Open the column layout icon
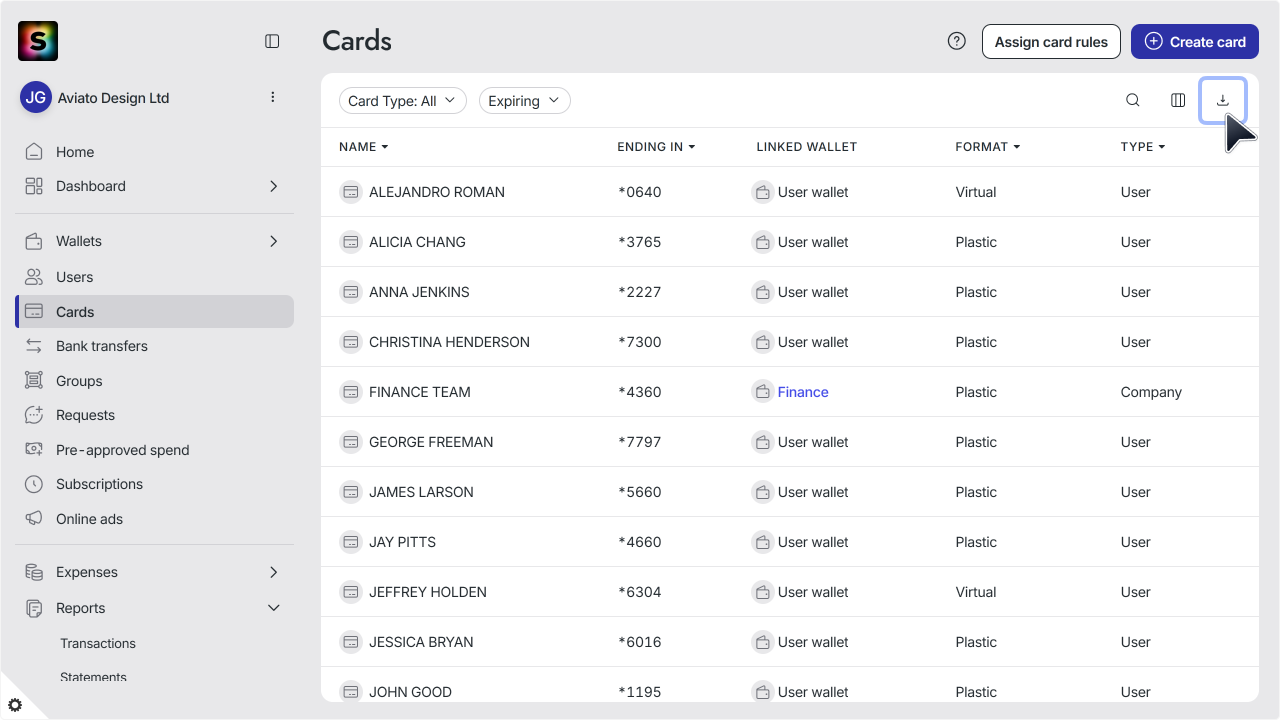This screenshot has width=1280, height=720. tap(1178, 100)
